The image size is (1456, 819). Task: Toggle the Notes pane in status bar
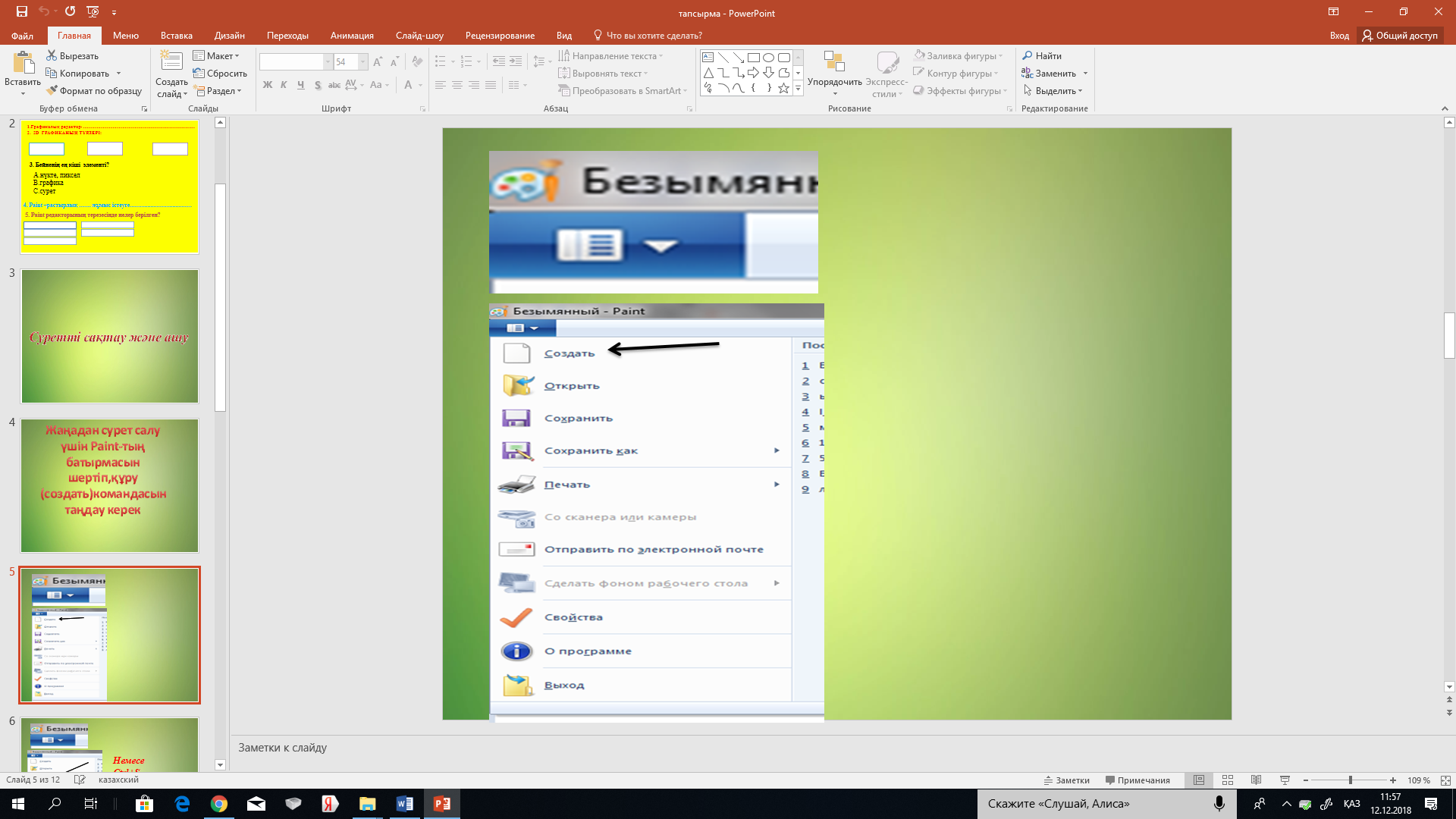point(1066,780)
